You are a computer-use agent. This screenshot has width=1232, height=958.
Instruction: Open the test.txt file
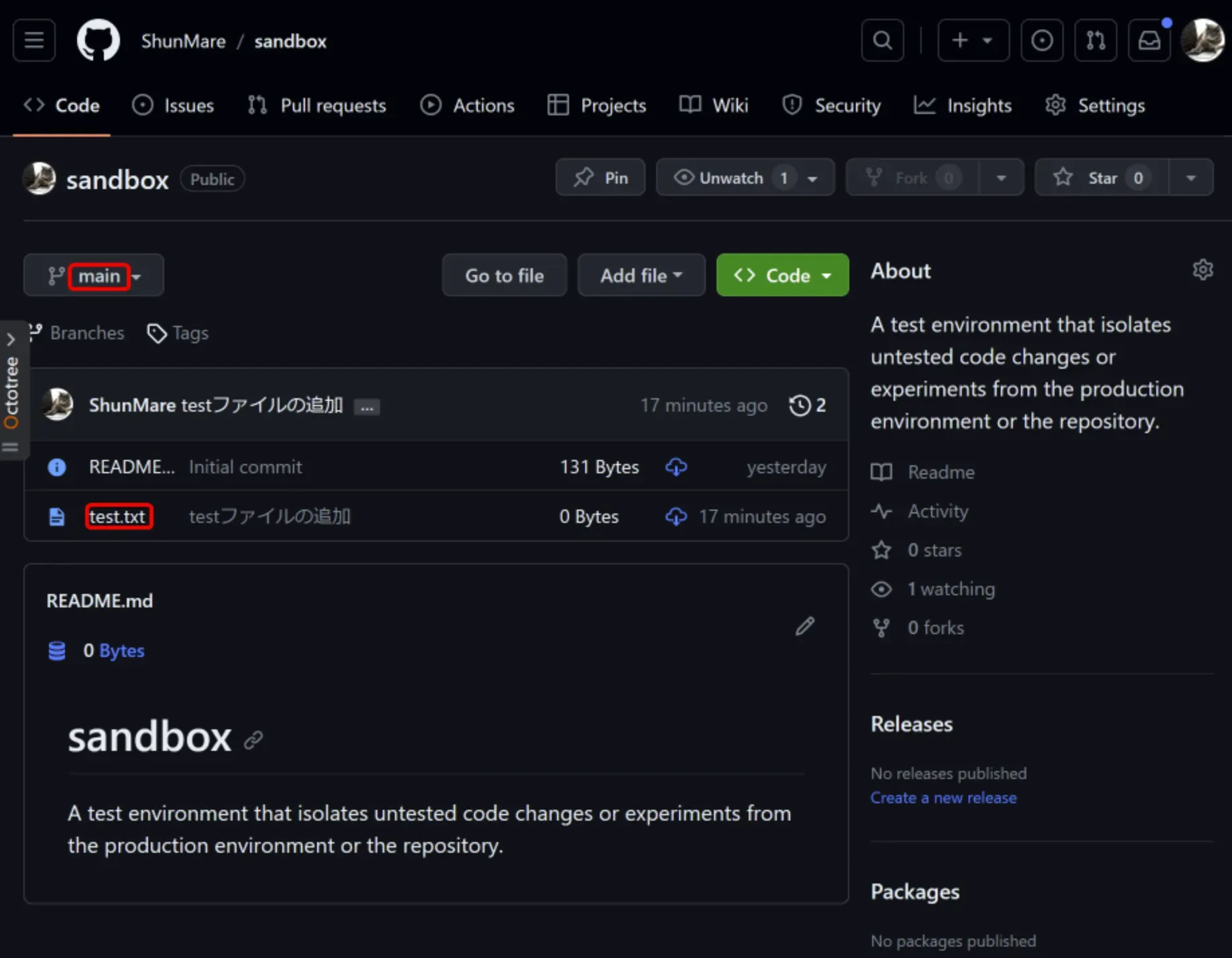[118, 517]
